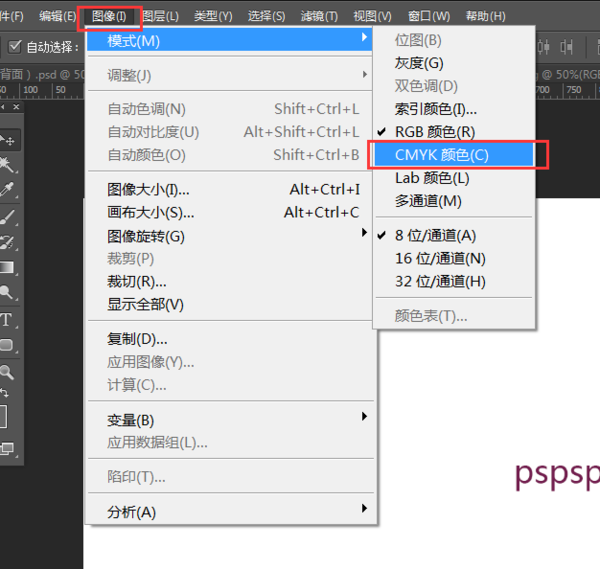Choose 多通道(M) mode
This screenshot has height=569, width=600.
point(454,201)
